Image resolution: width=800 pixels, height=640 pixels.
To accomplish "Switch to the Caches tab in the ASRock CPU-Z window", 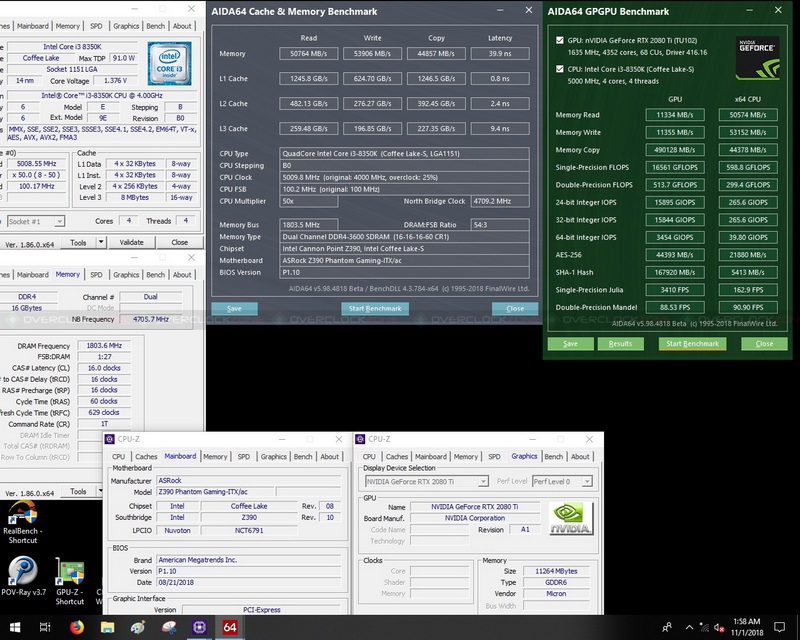I will click(146, 456).
